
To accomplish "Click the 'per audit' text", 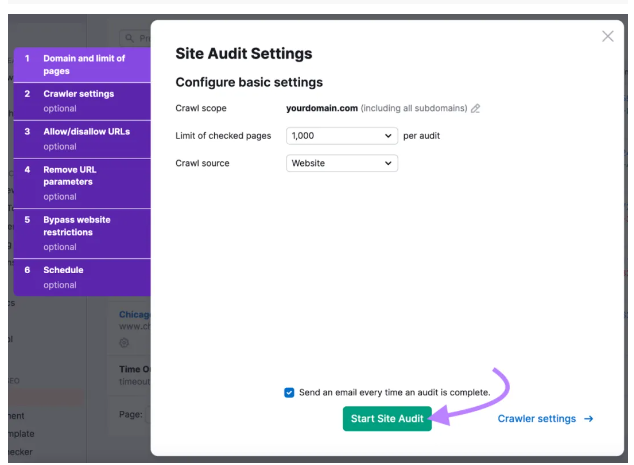I will click(421, 136).
